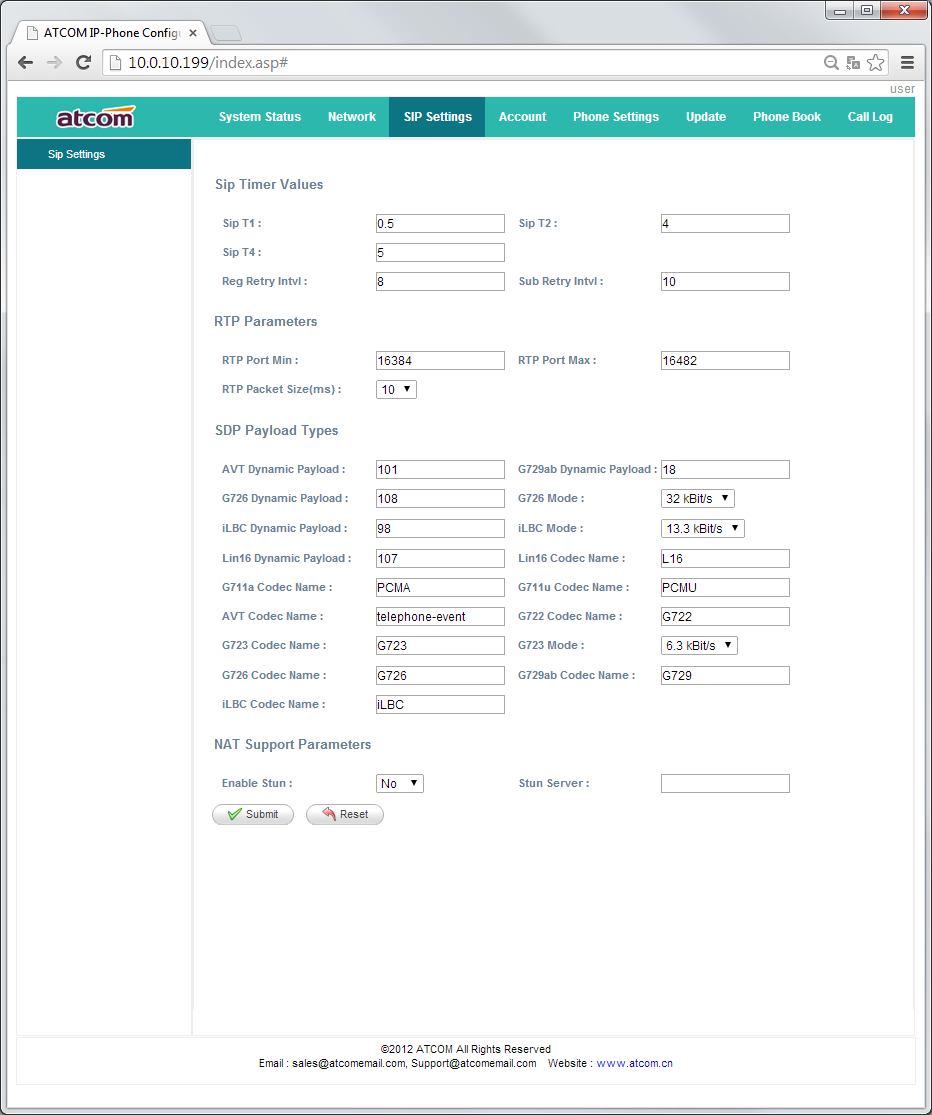Select Sip Settings in the left sidebar
This screenshot has width=932, height=1115.
[x=77, y=155]
